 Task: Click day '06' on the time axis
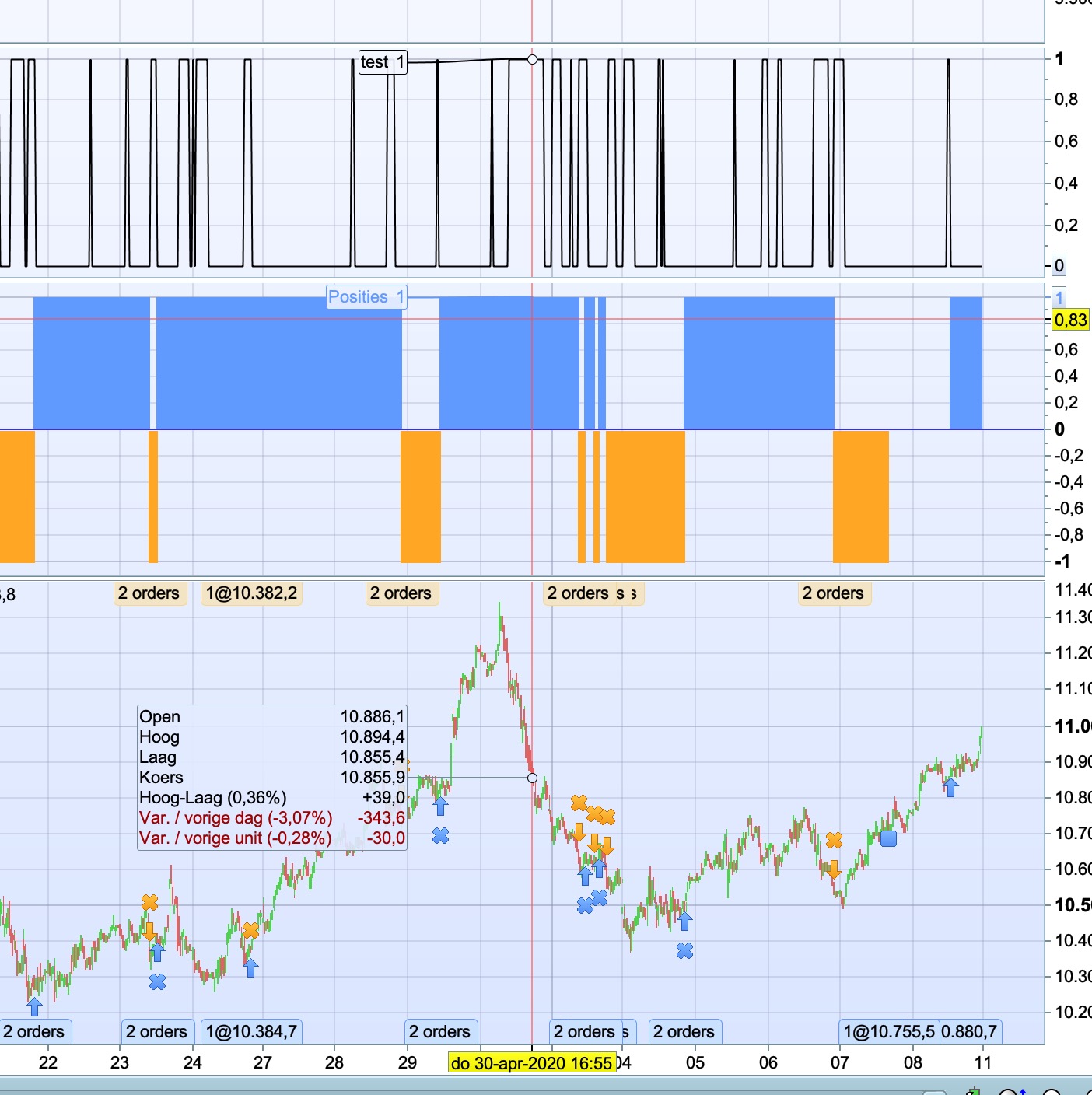click(768, 1063)
